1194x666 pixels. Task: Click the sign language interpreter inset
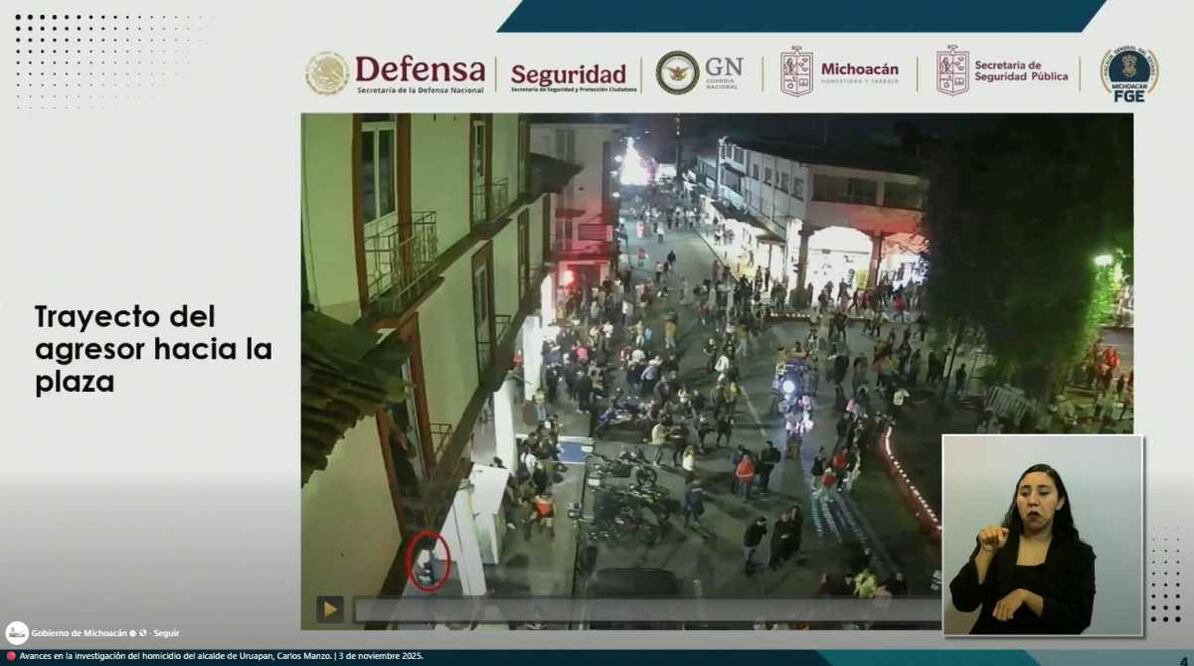point(1042,535)
